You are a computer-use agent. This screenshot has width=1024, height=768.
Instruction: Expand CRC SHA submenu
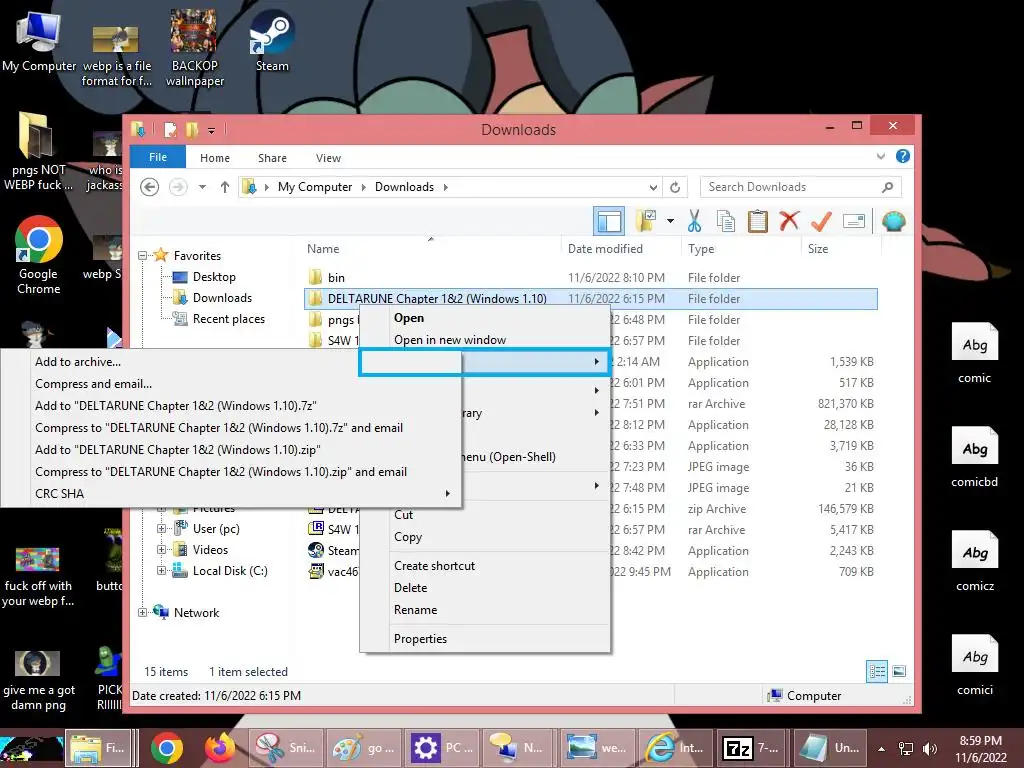click(x=231, y=494)
